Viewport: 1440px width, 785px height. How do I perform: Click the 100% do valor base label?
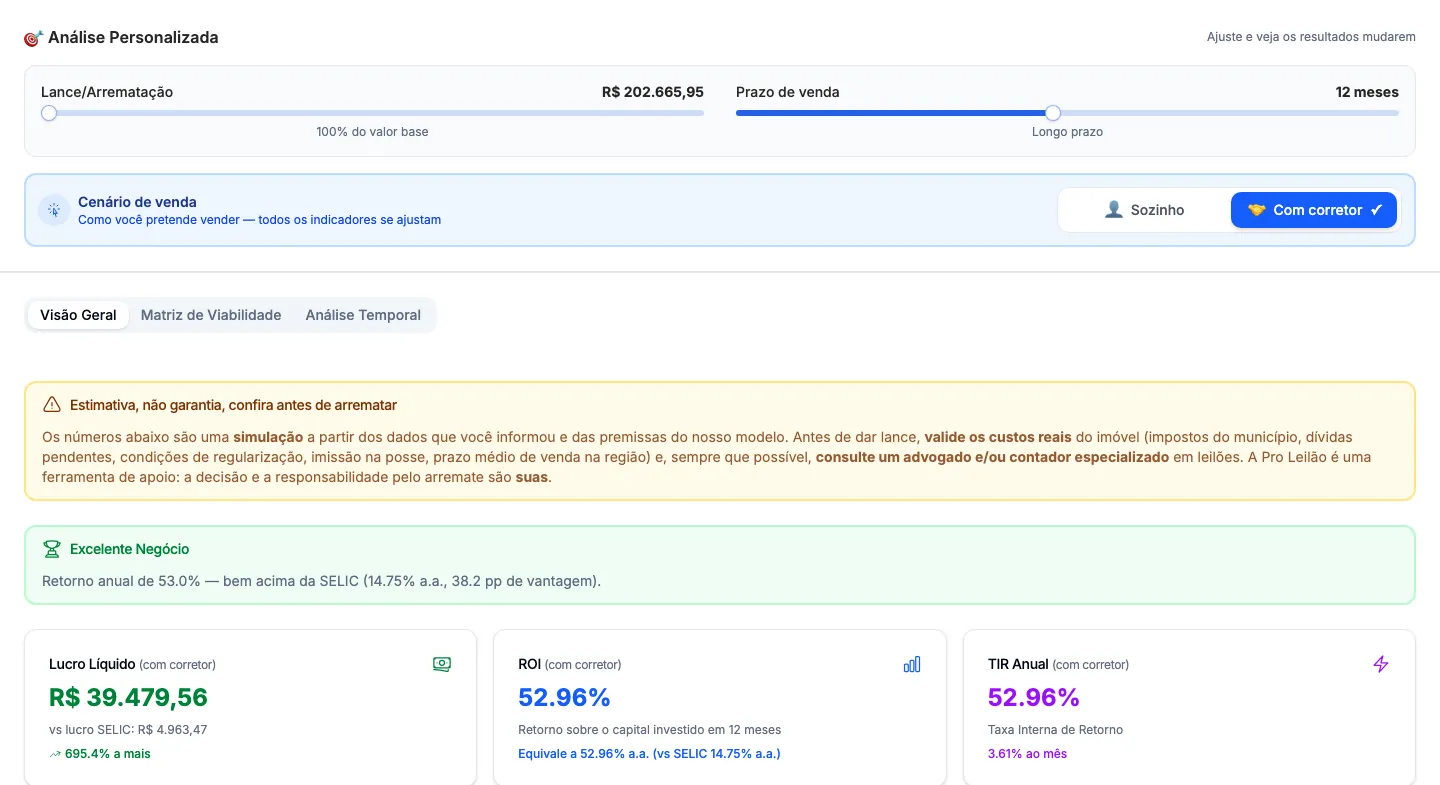click(x=372, y=132)
